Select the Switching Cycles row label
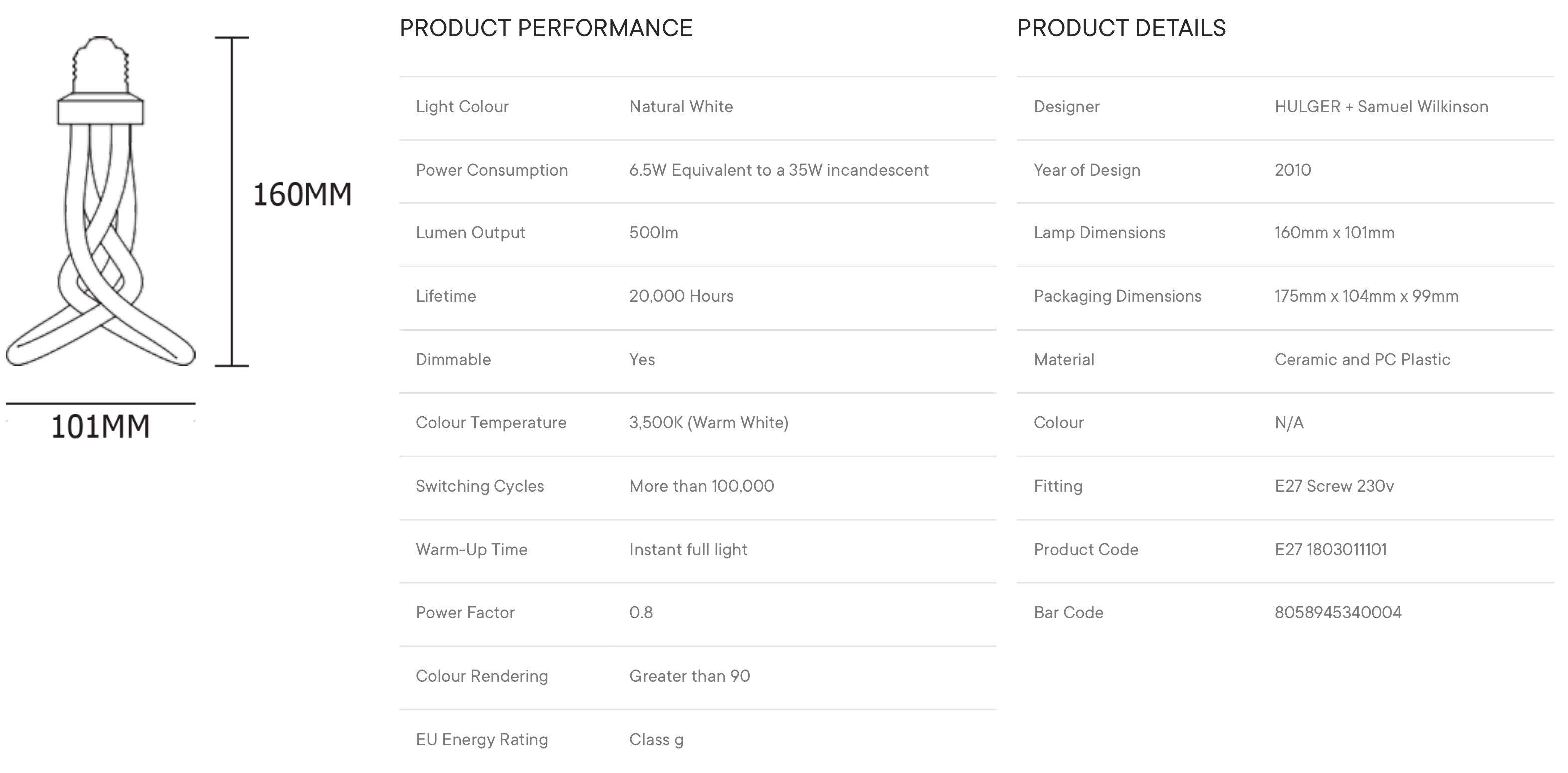This screenshot has height=773, width=1568. 480,486
